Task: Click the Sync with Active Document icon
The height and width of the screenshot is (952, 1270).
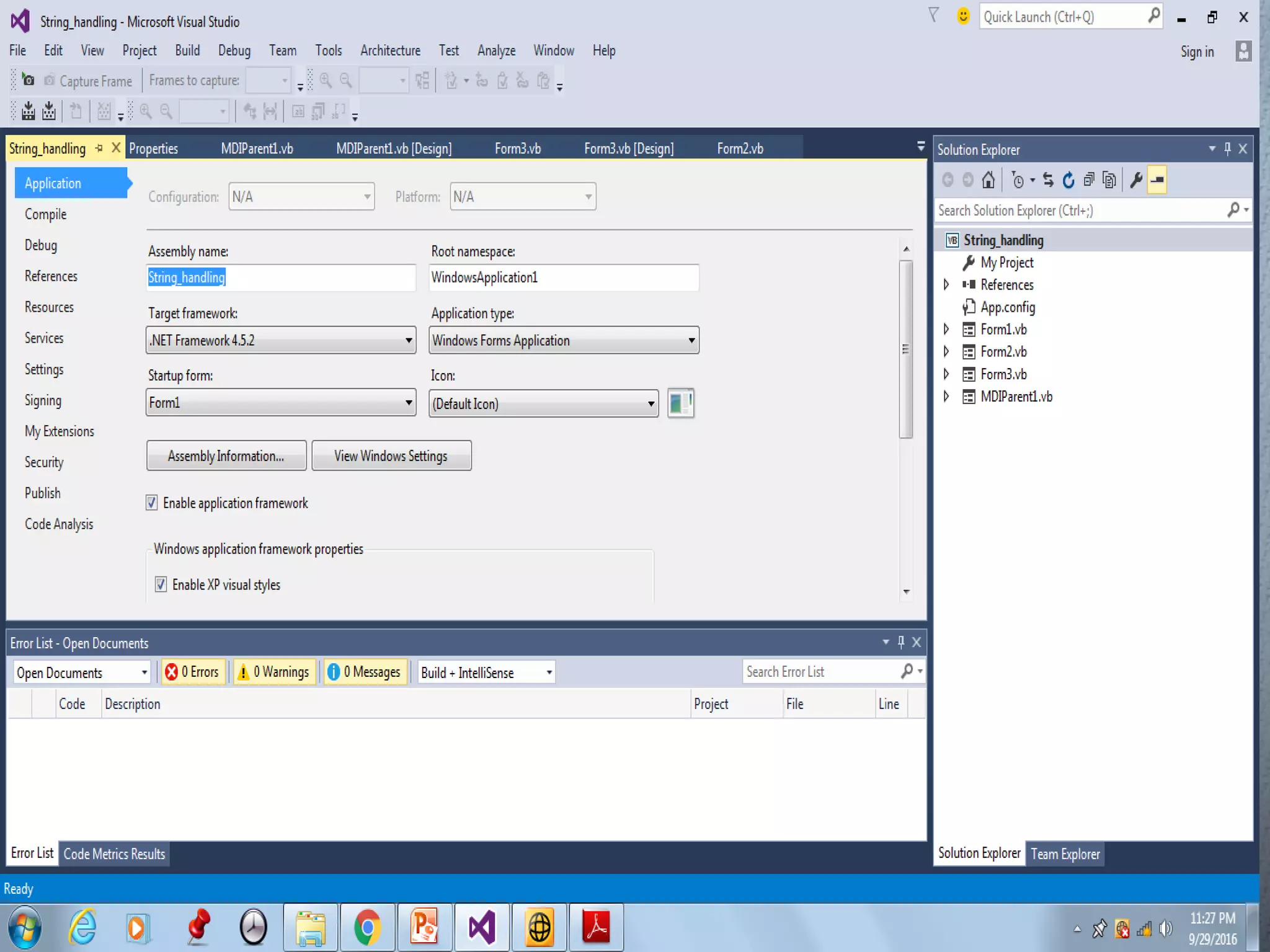Action: (x=1048, y=180)
